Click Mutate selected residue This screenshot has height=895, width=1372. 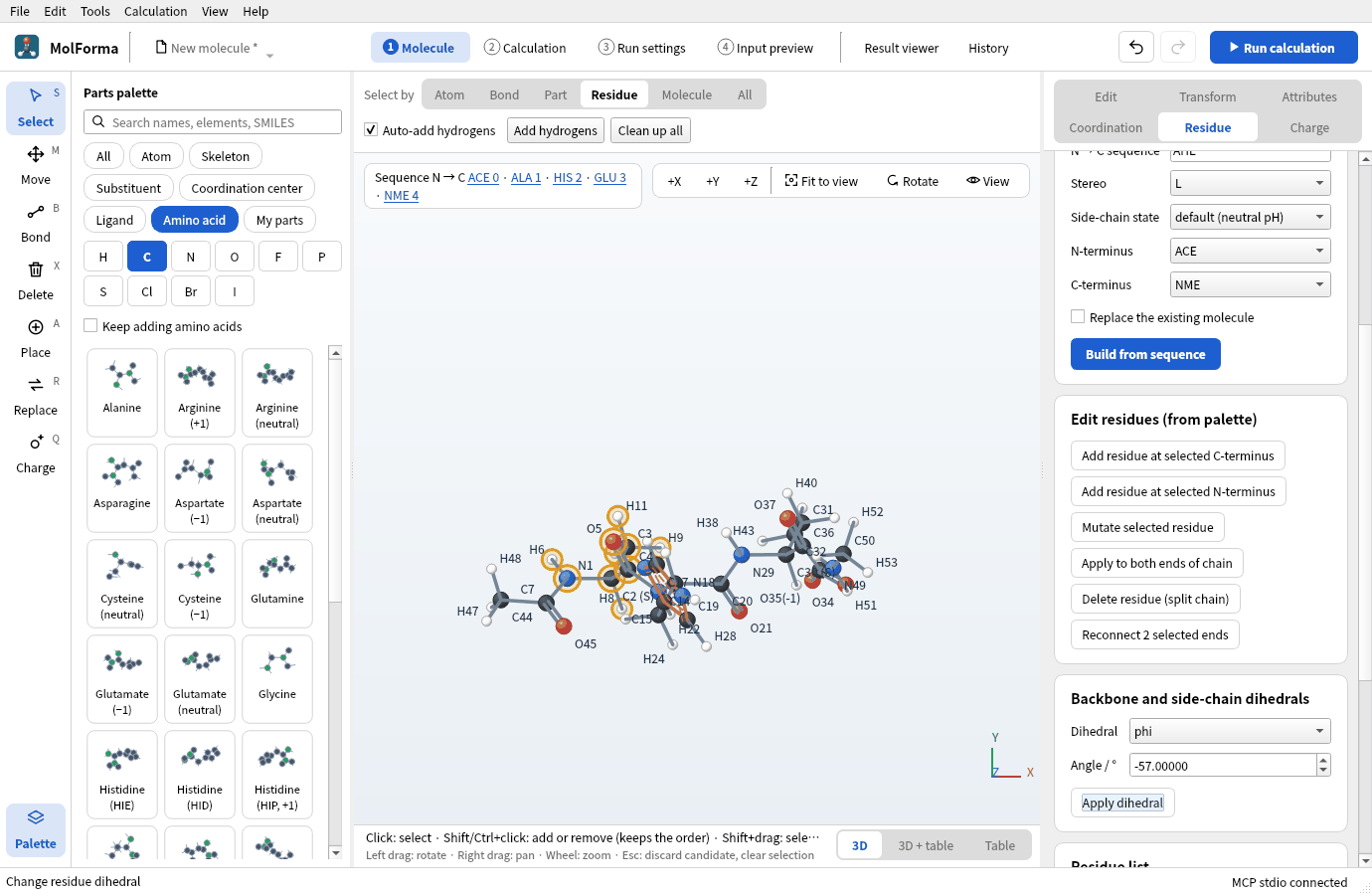(x=1147, y=527)
